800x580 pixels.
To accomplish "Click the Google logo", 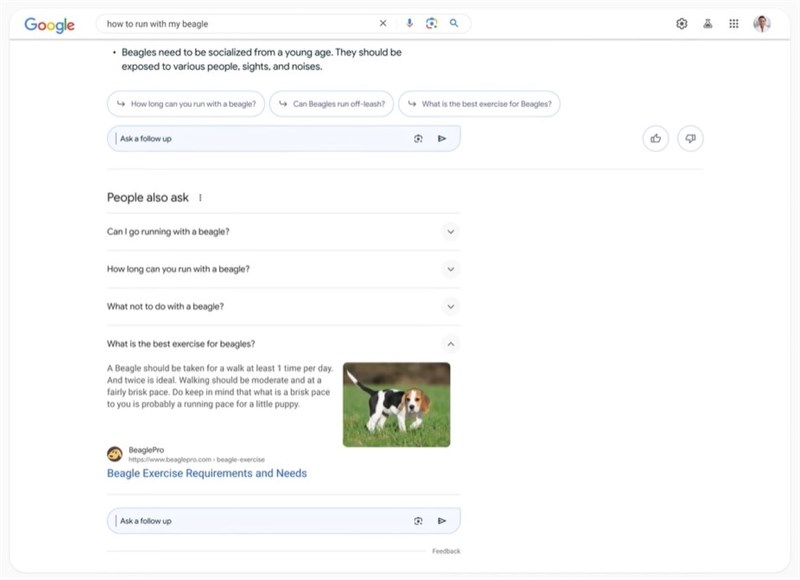I will pyautogui.click(x=49, y=24).
